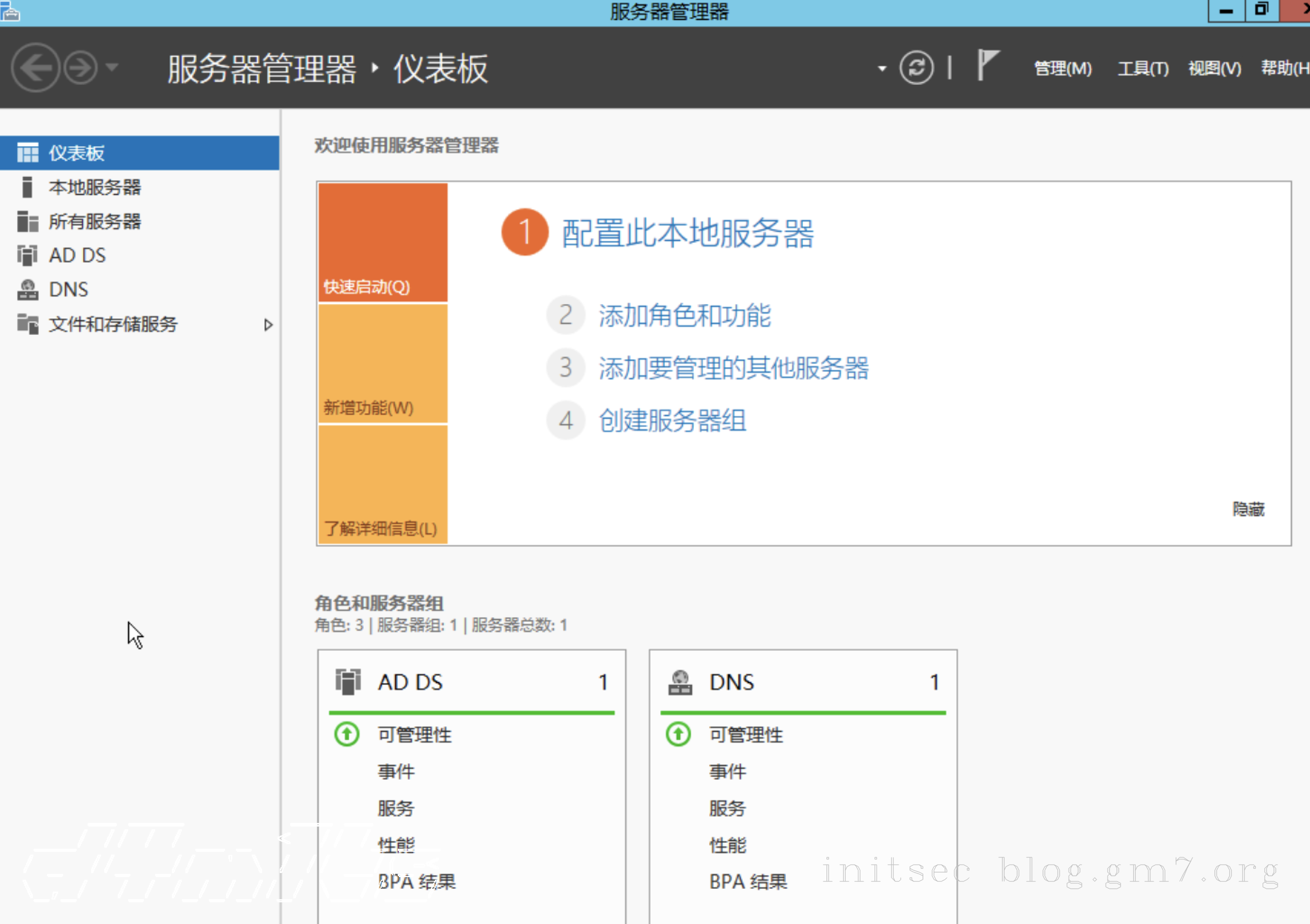Click 添加角色和功能 link

684,316
